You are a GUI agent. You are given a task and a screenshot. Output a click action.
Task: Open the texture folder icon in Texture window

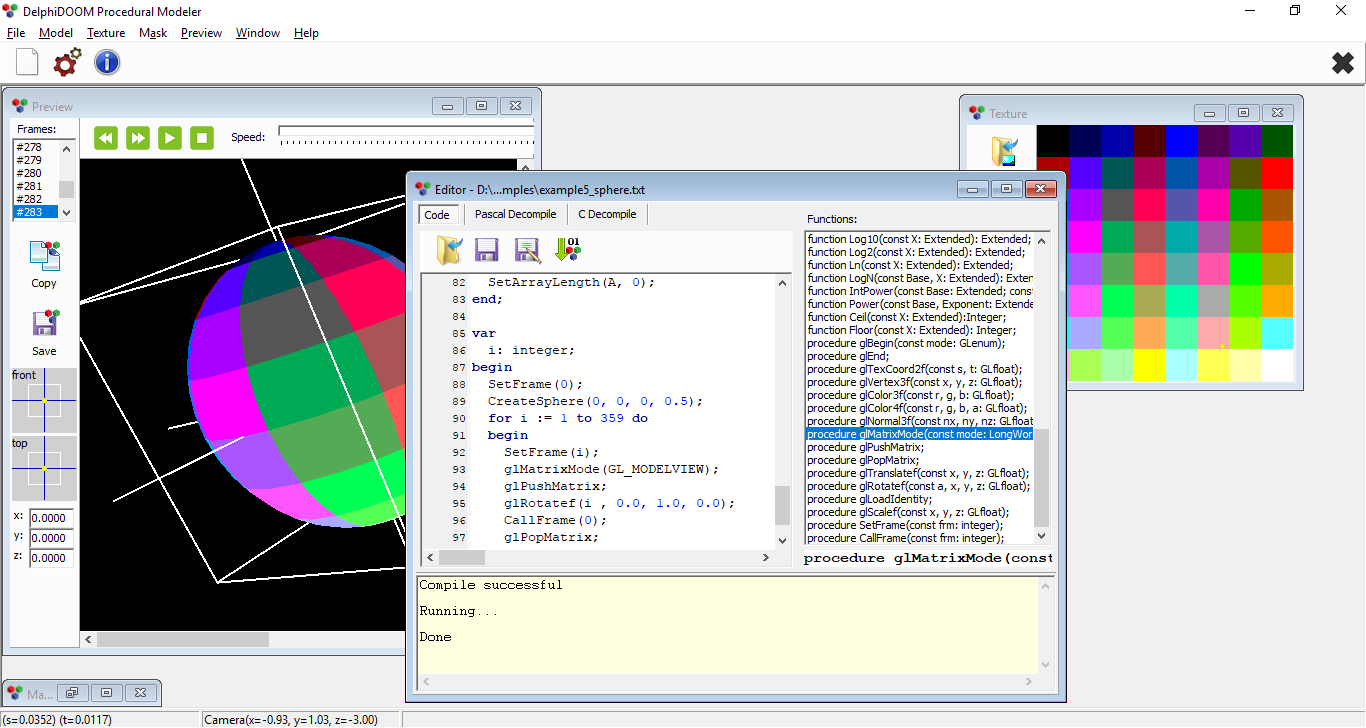pos(1003,151)
